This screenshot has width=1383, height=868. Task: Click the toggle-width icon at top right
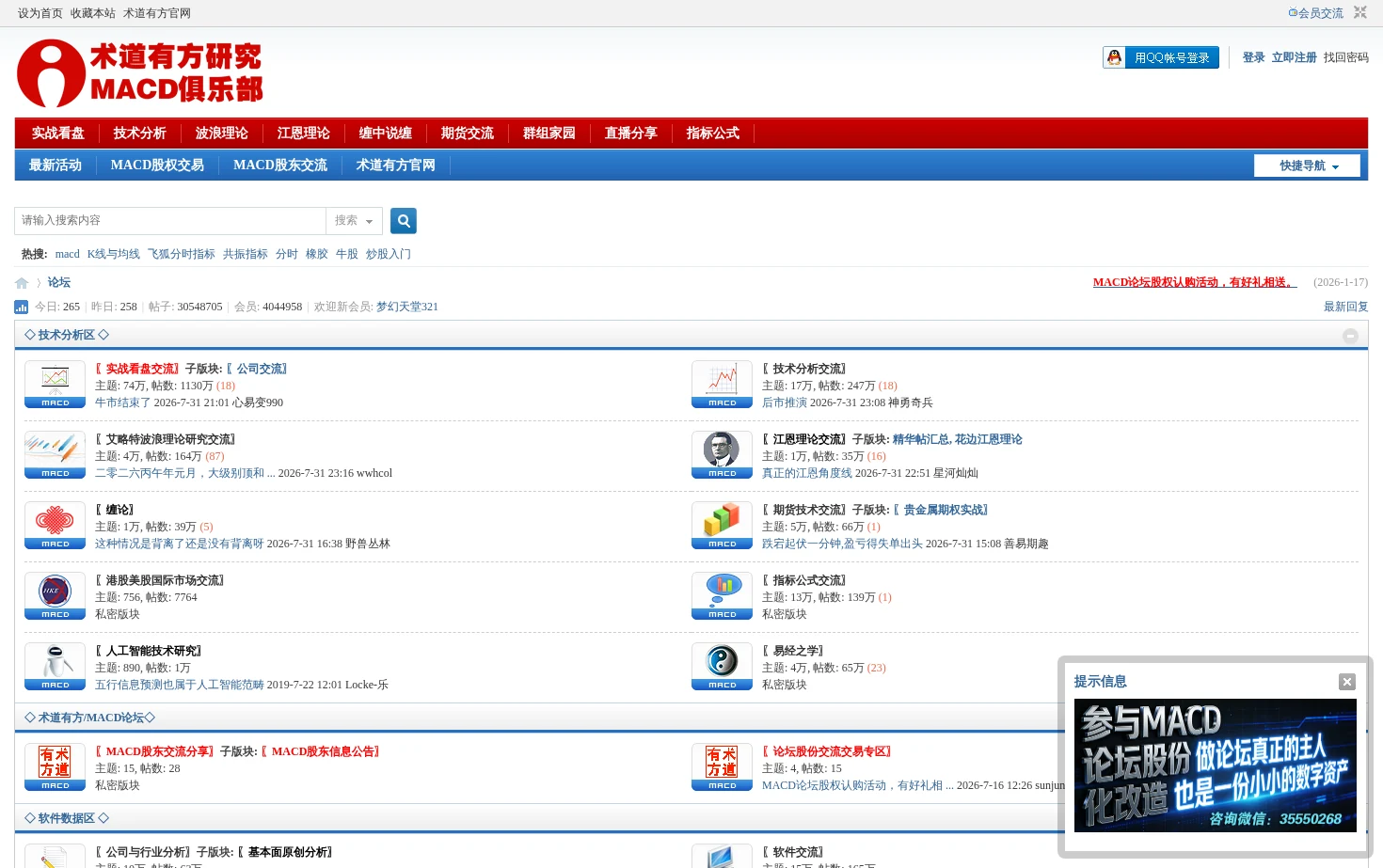pyautogui.click(x=1360, y=12)
